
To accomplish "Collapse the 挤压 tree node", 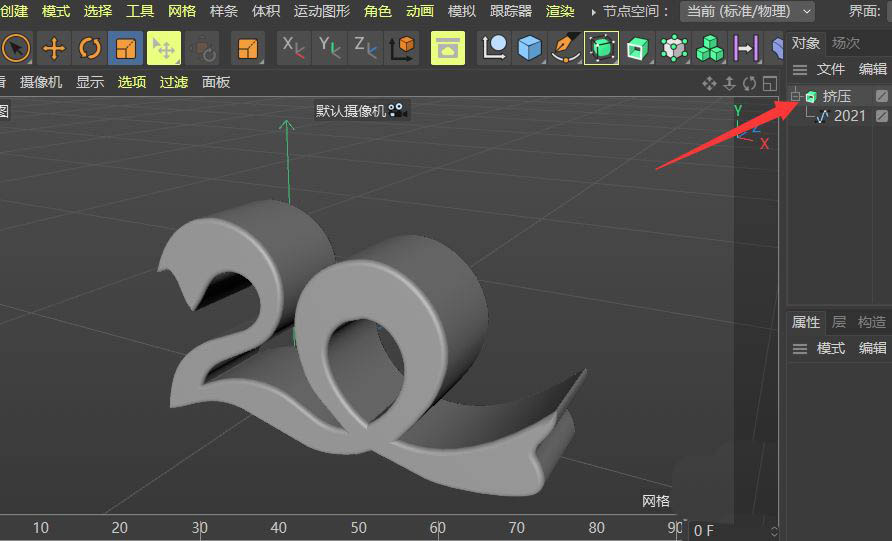I will coord(795,97).
